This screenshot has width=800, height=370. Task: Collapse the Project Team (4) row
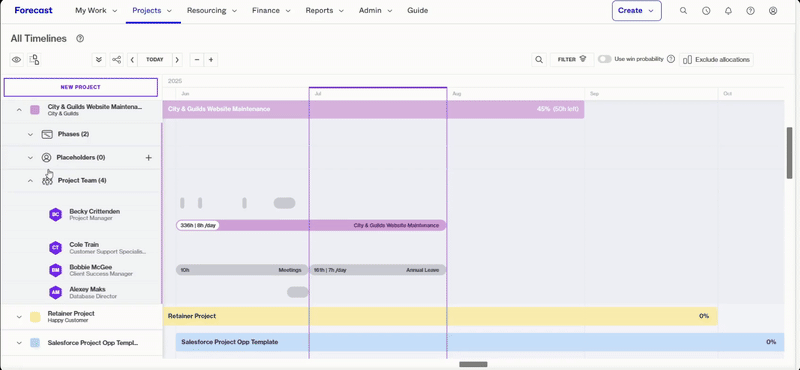coord(30,181)
